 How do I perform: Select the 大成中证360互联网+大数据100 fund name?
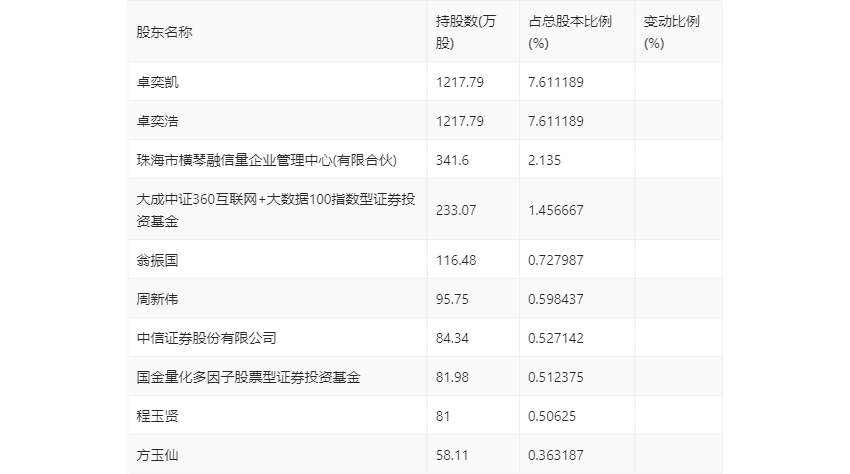pos(276,210)
